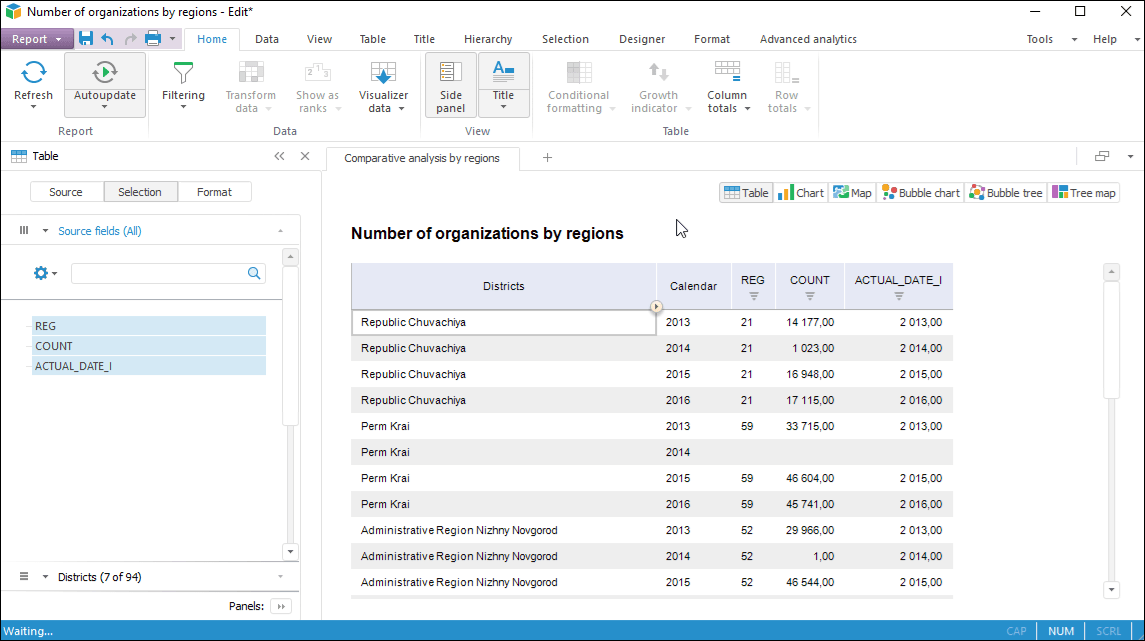Click the vertical scrollbar of the table
The width and height of the screenshot is (1145, 641).
click(x=1111, y=340)
